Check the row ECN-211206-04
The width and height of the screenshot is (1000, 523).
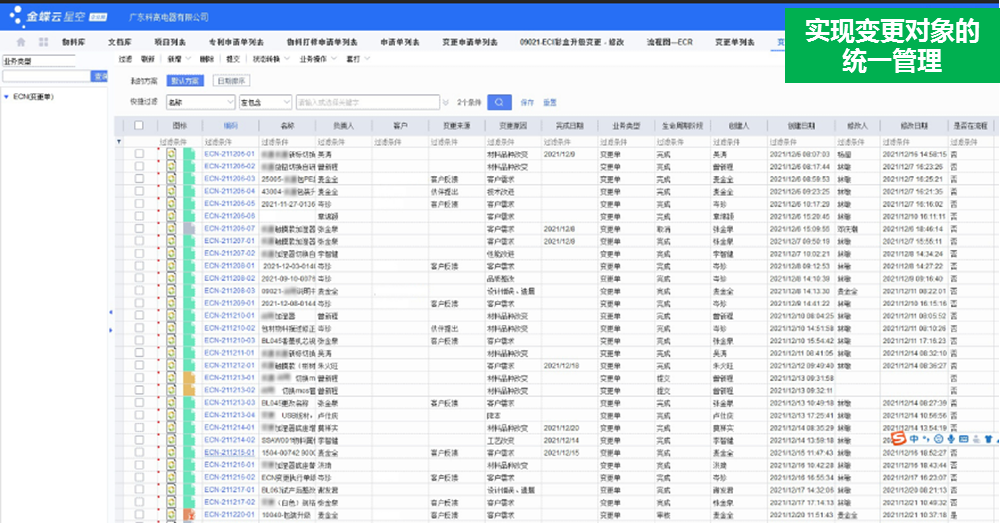(139, 191)
